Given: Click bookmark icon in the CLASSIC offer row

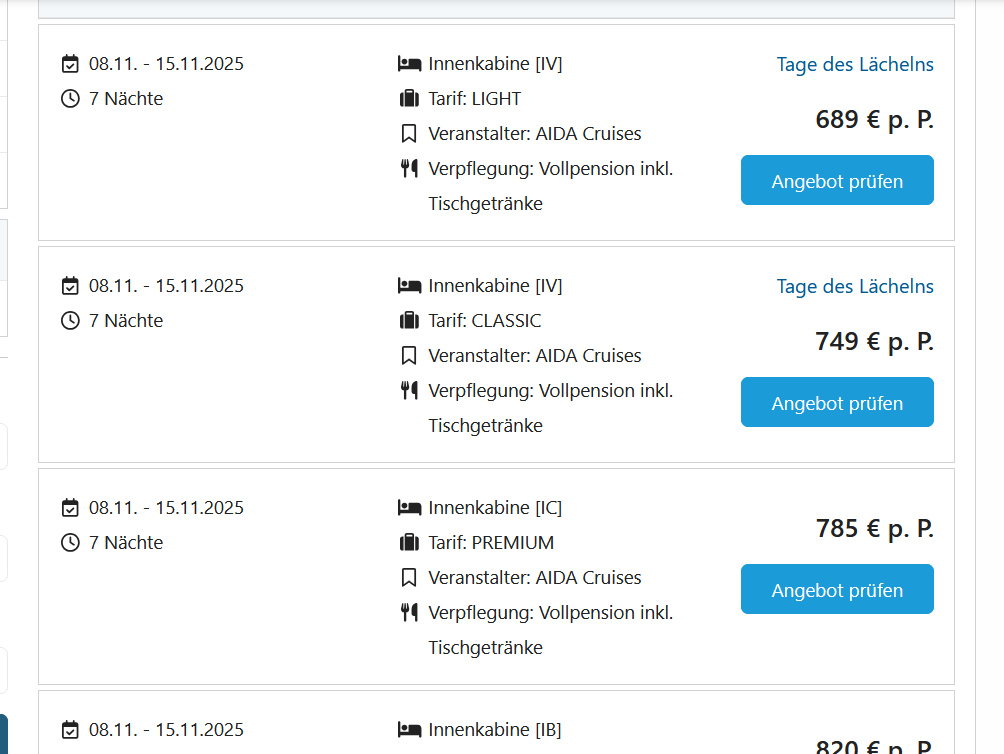Looking at the screenshot, I should pos(409,356).
